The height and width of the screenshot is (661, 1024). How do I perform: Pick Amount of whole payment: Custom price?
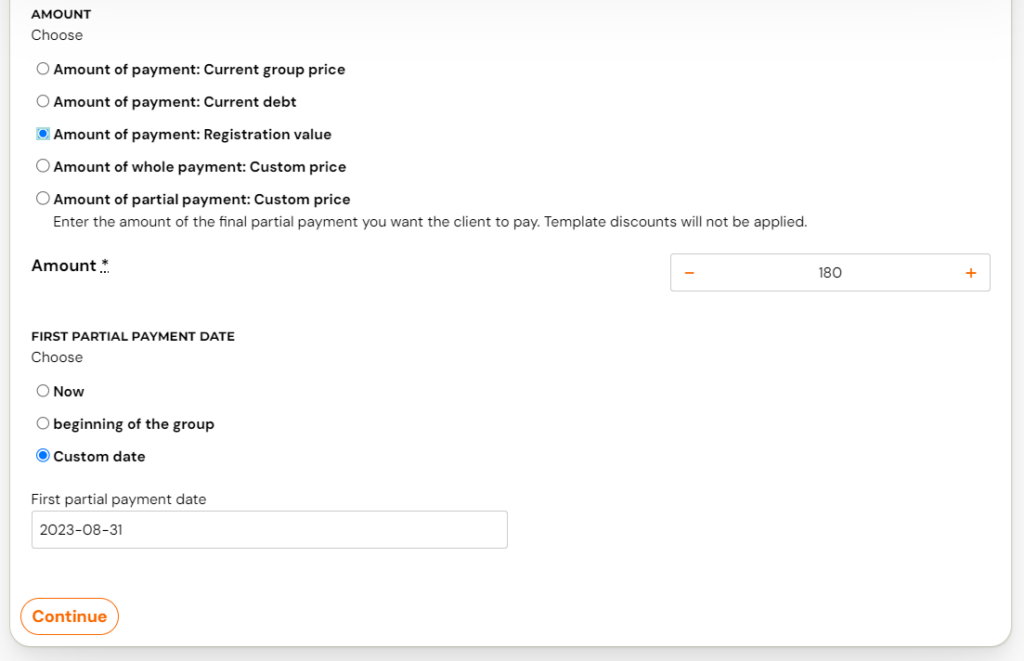42,166
